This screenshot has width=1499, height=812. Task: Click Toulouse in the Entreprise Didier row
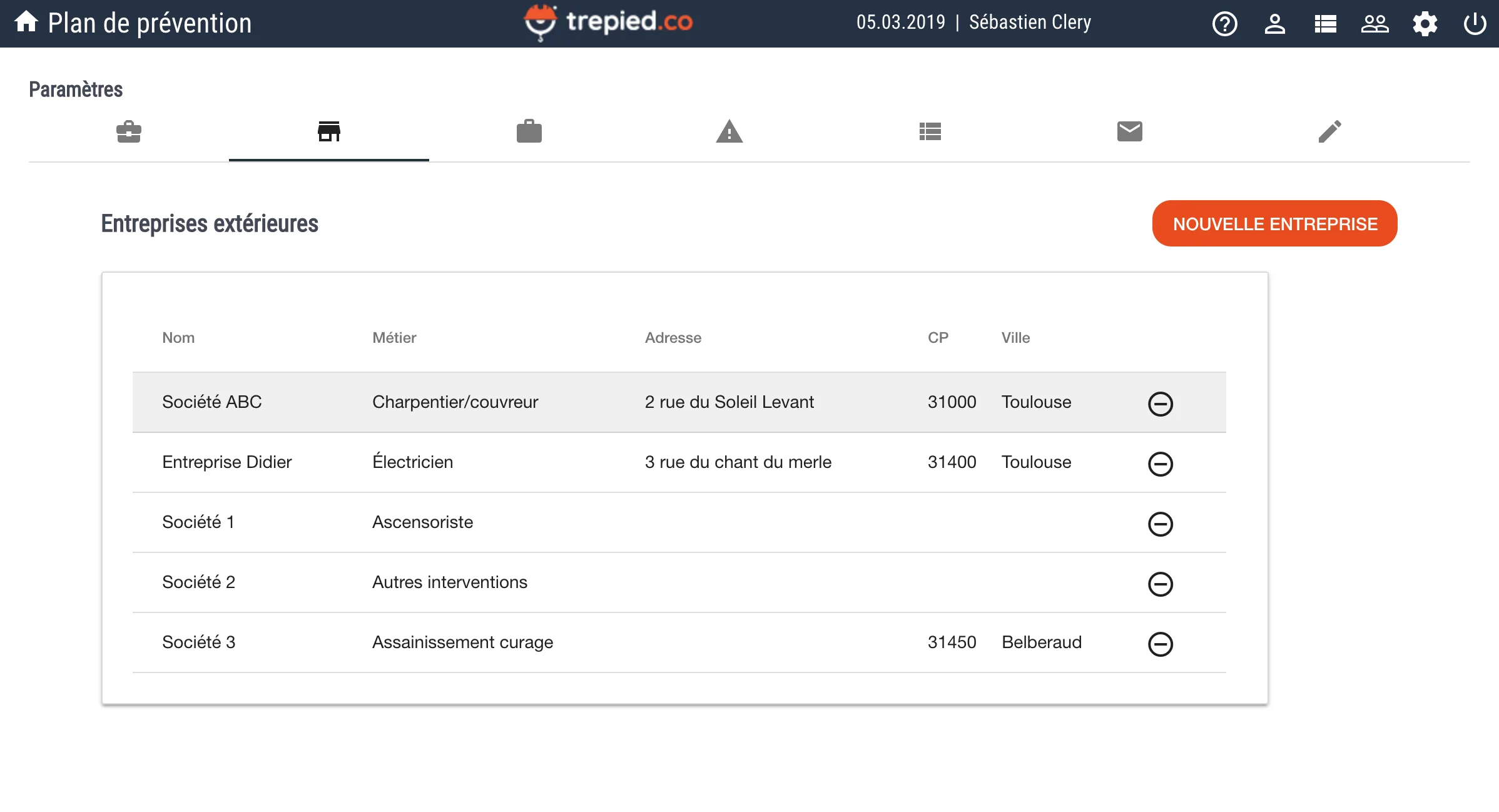click(1036, 462)
